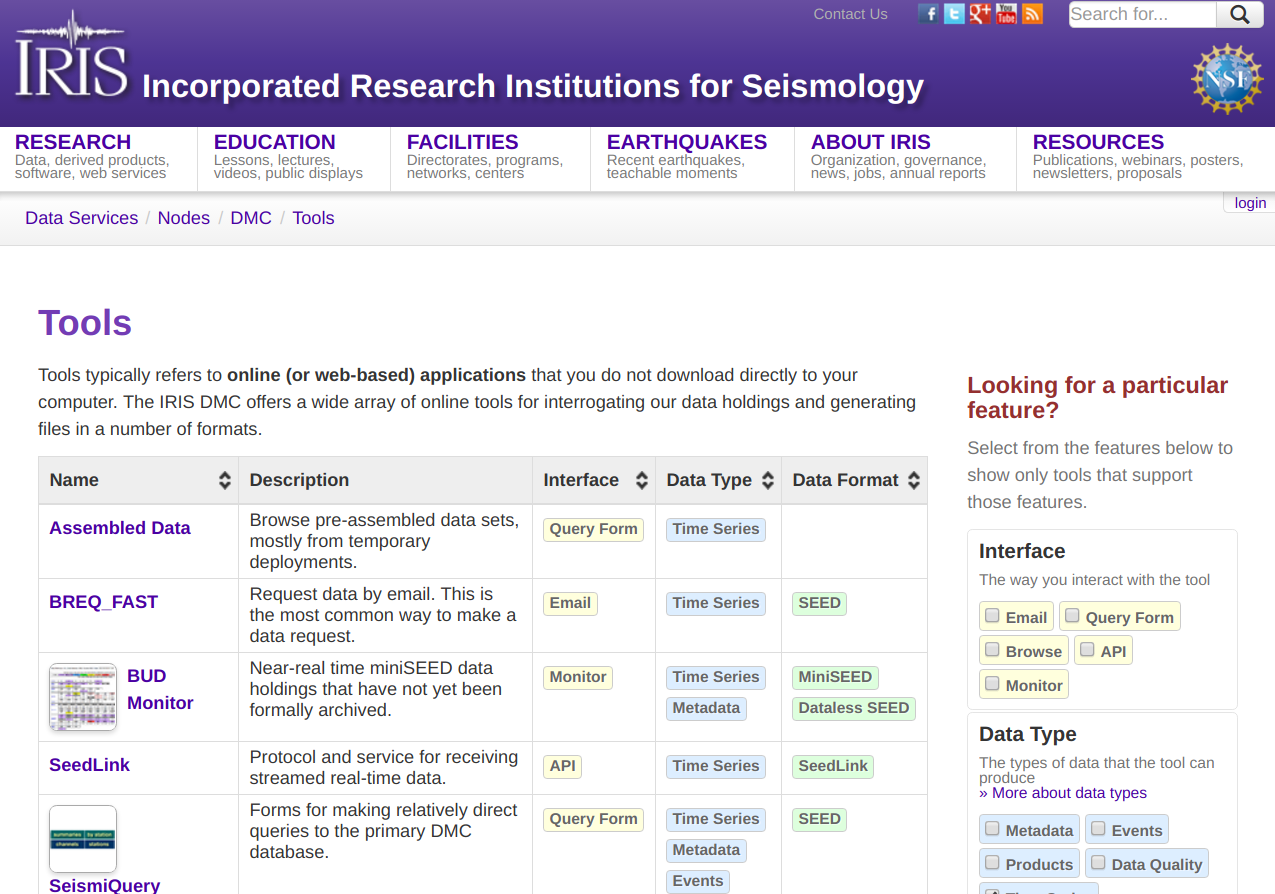The width and height of the screenshot is (1275, 894).
Task: Click into the Search for input field
Action: 1141,14
